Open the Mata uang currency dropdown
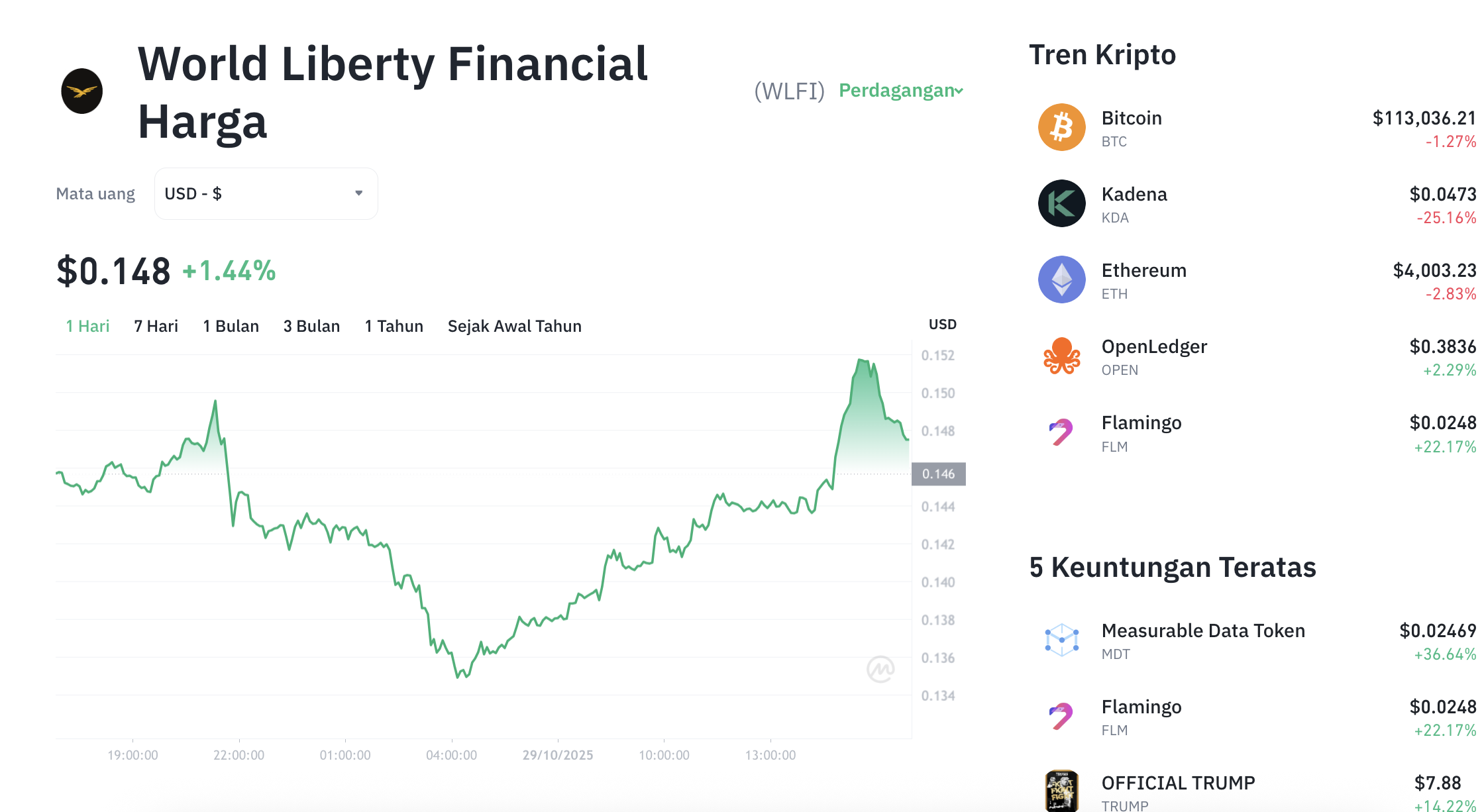Image resolution: width=1484 pixels, height=812 pixels. [266, 193]
